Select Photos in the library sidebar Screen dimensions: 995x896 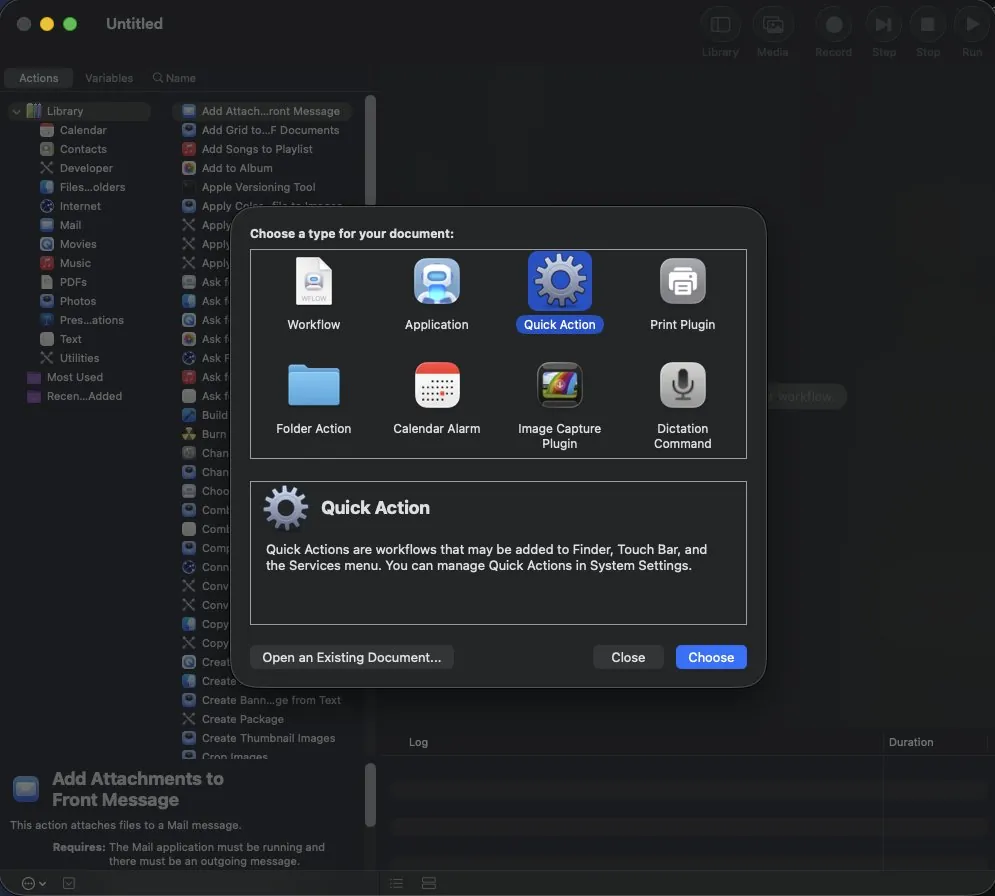(x=77, y=301)
